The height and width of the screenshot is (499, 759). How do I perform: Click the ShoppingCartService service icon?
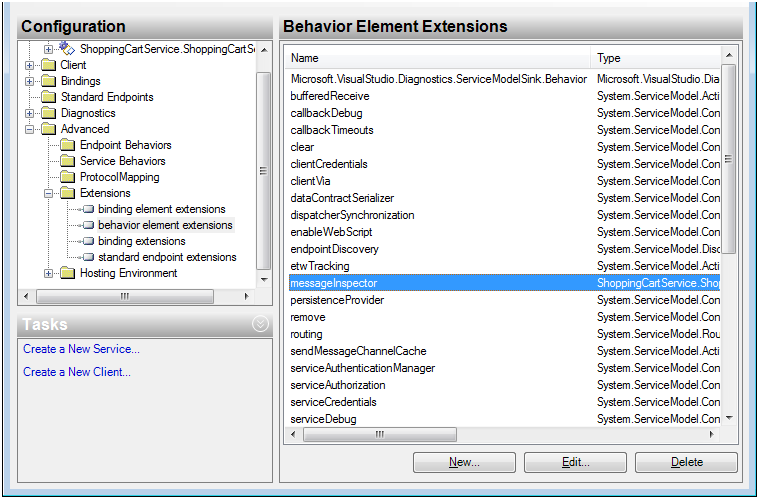pyautogui.click(x=67, y=48)
